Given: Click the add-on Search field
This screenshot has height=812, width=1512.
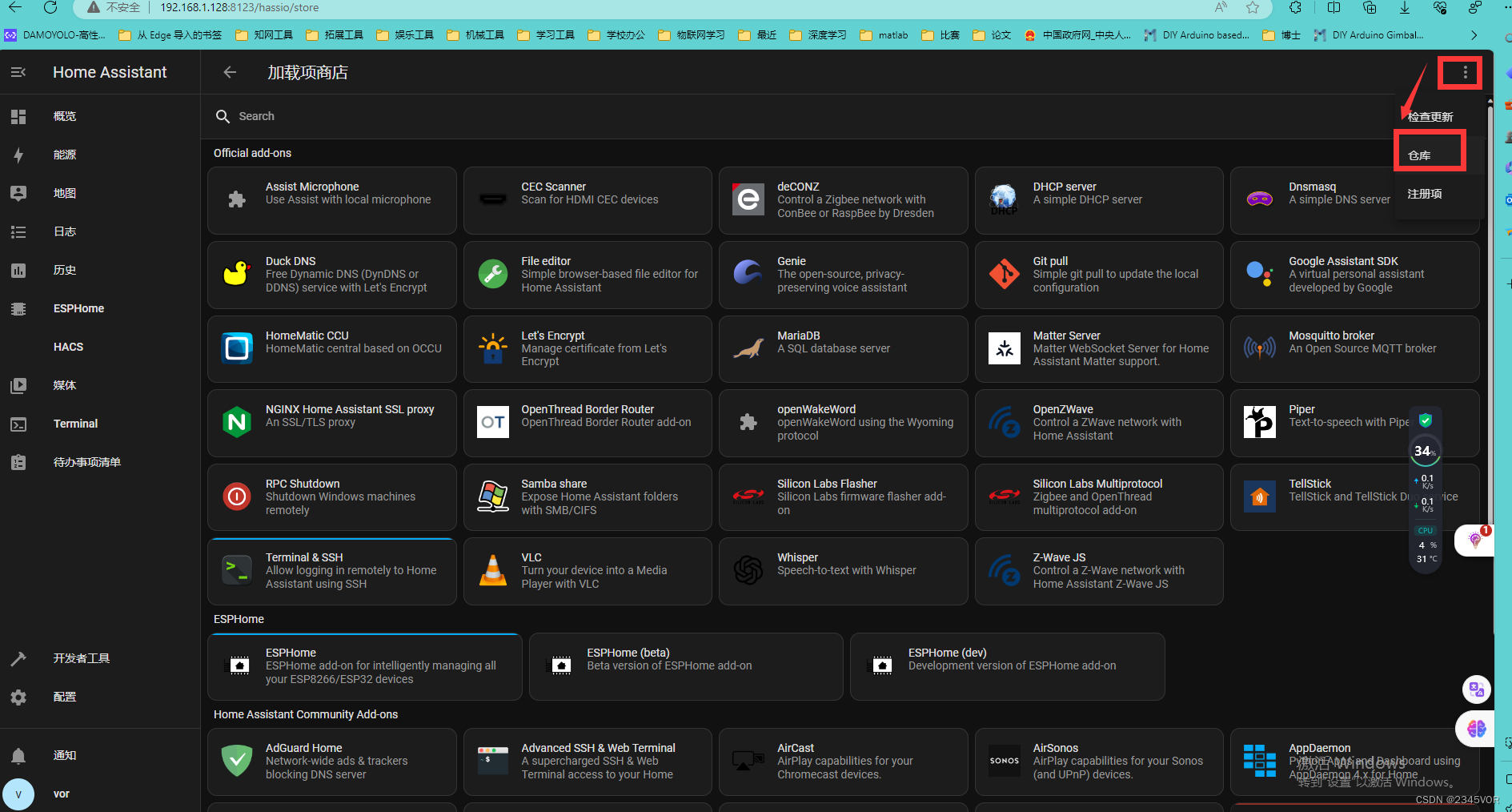Looking at the screenshot, I should (800, 116).
